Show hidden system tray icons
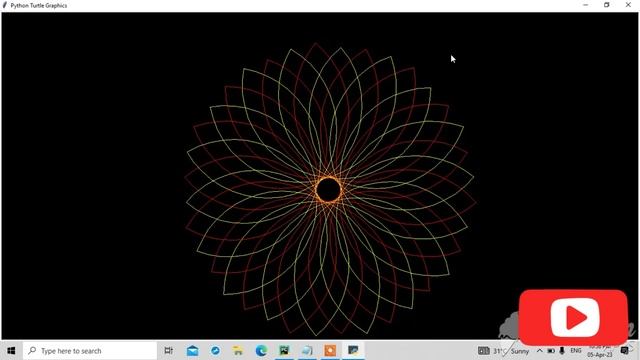Viewport: 640px width, 360px height. click(540, 351)
